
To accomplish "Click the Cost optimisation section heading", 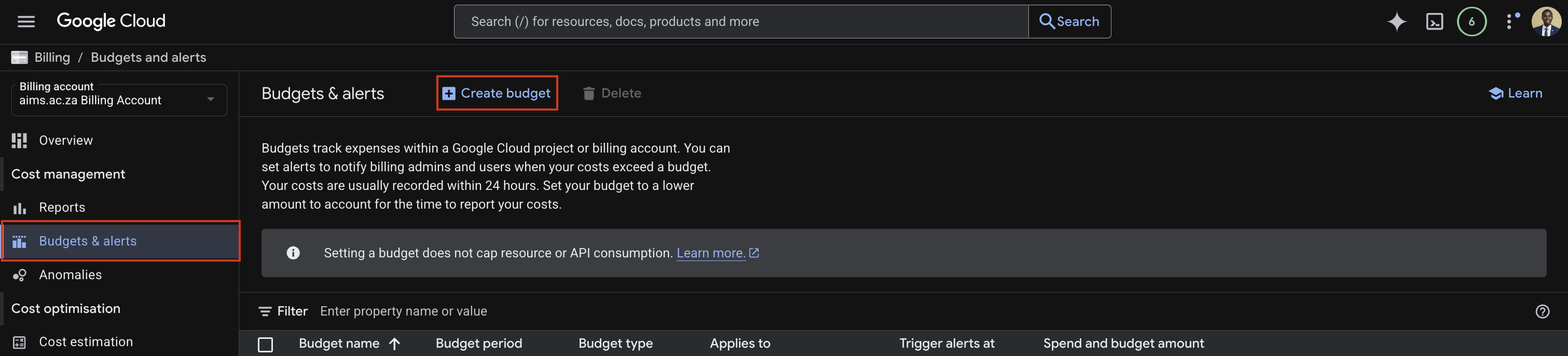I will point(66,309).
